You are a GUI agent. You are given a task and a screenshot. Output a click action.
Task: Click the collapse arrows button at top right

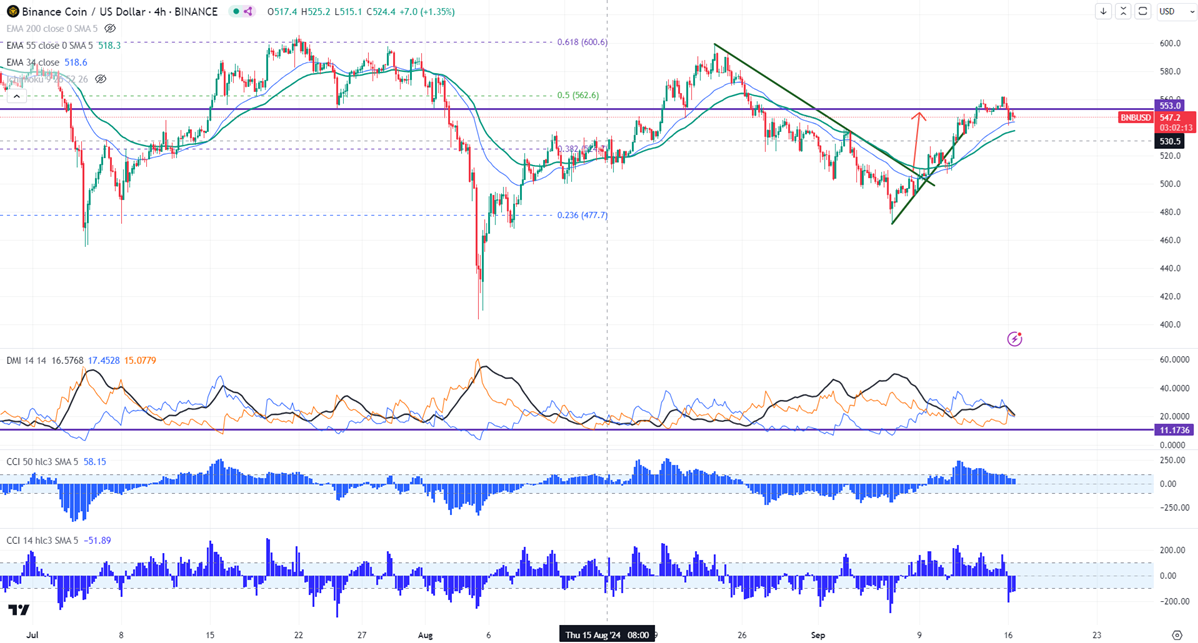1123,11
